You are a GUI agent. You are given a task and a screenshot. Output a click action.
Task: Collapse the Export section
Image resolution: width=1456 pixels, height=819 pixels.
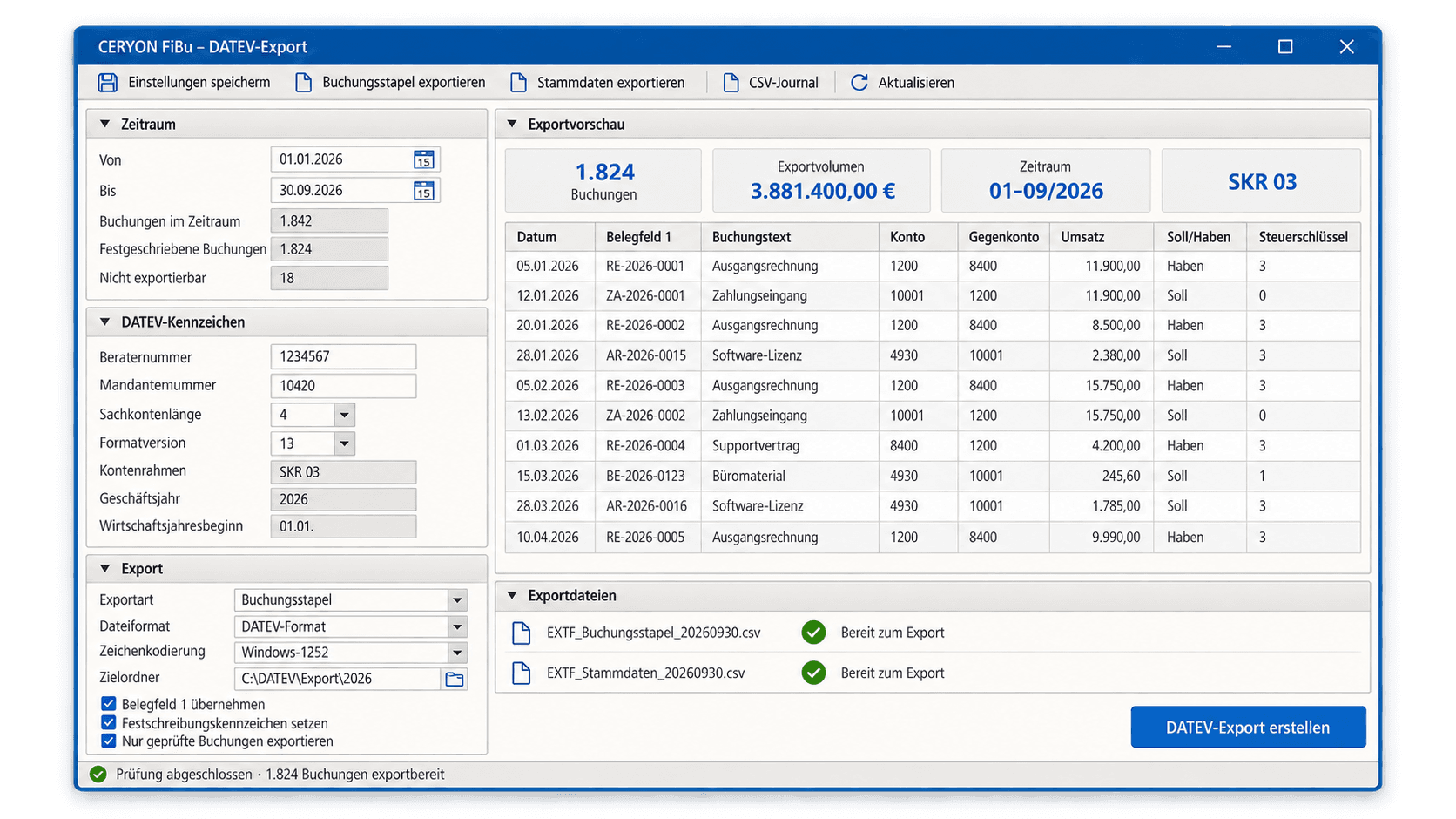click(105, 569)
